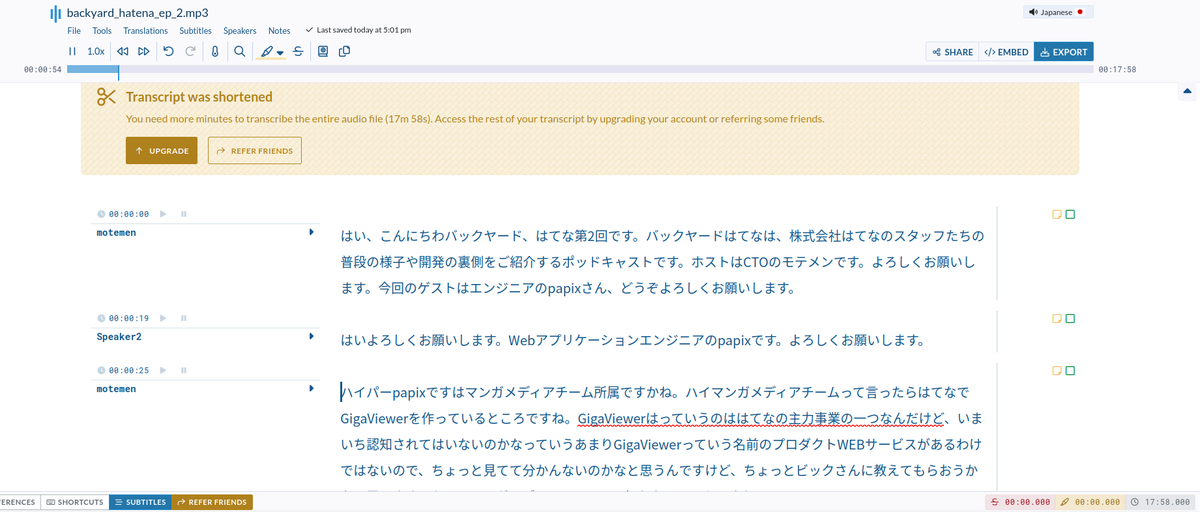Screen dimensions: 1200x512
Task: Redo the last undone edit
Action: tap(190, 51)
